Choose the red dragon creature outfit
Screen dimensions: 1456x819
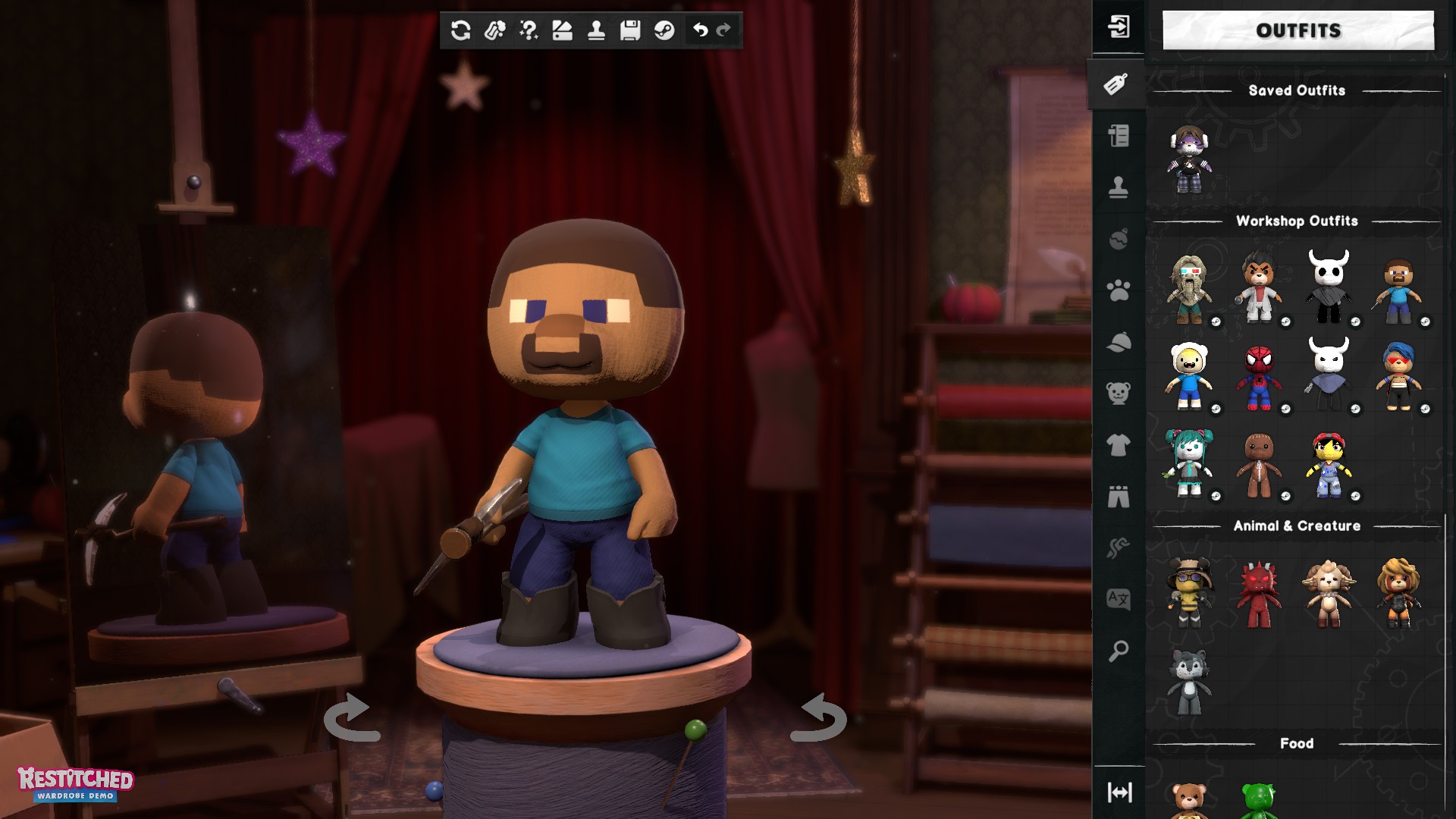(x=1259, y=595)
